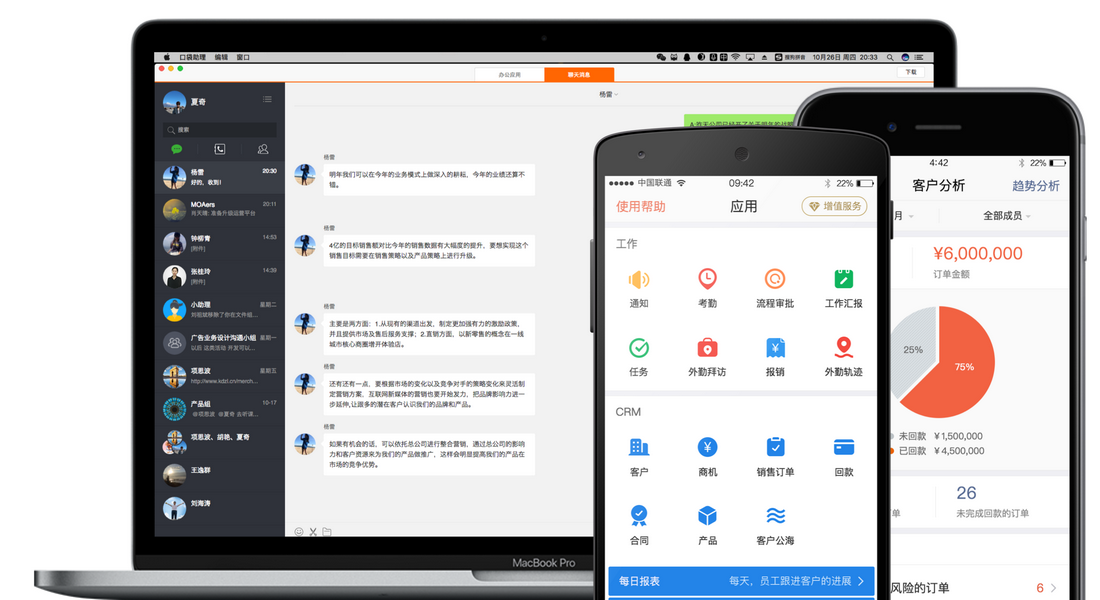This screenshot has height=600, width=1100.
Task: Open the 销售订单 sales order icon
Action: pos(775,447)
